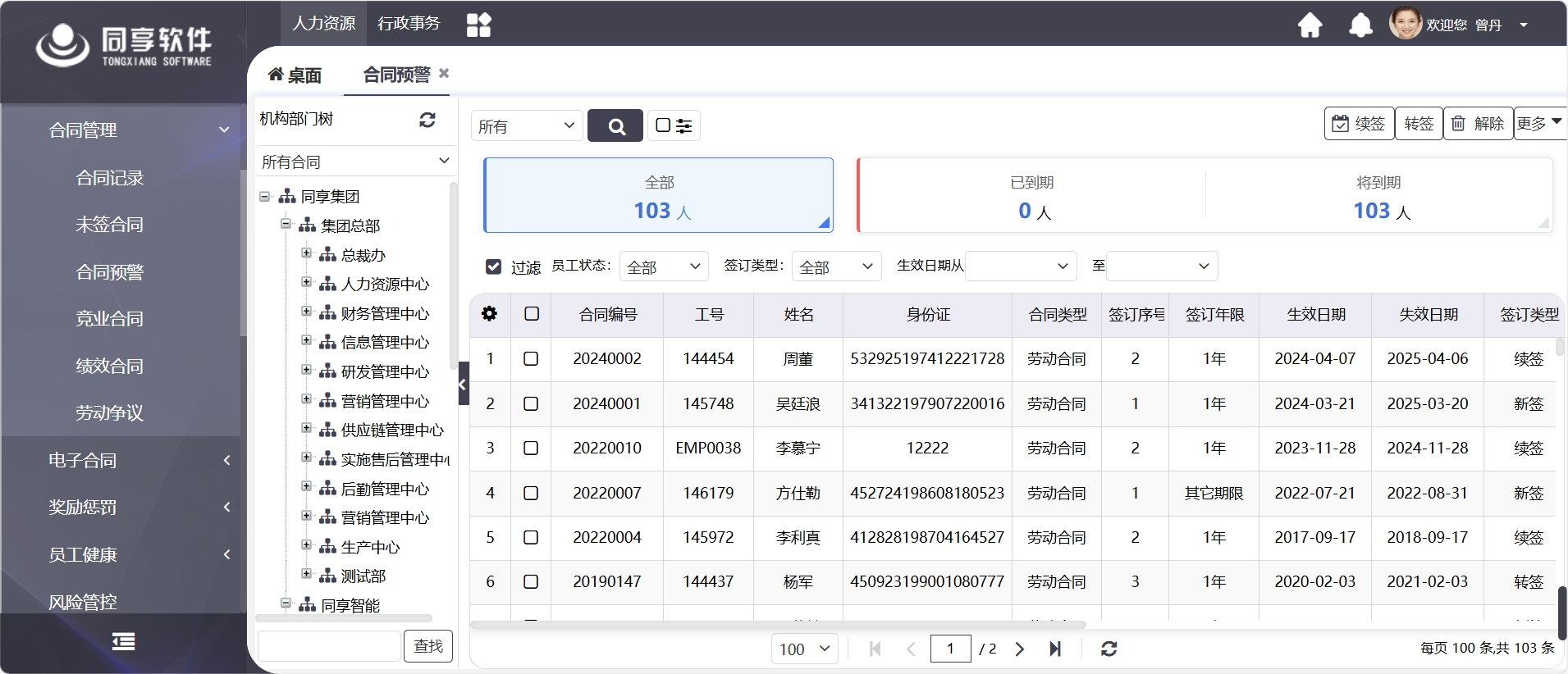Toggle the 过滤 checkbox
This screenshot has width=1568, height=674.
[493, 266]
